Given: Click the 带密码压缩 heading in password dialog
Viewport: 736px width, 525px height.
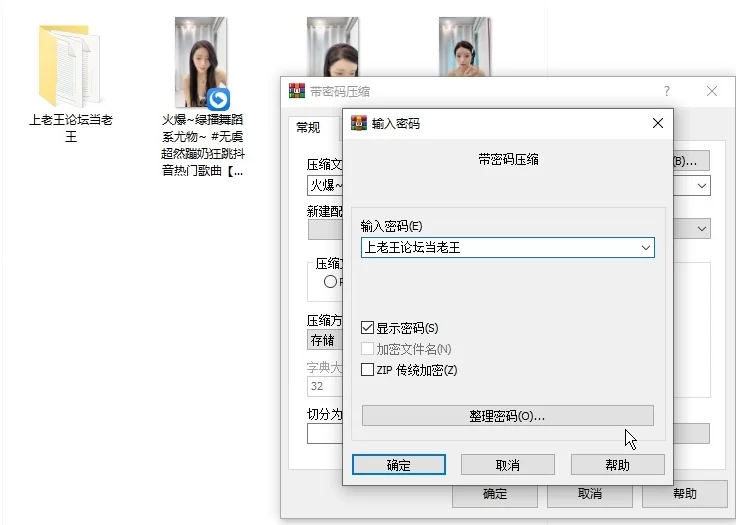Looking at the screenshot, I should [x=508, y=160].
